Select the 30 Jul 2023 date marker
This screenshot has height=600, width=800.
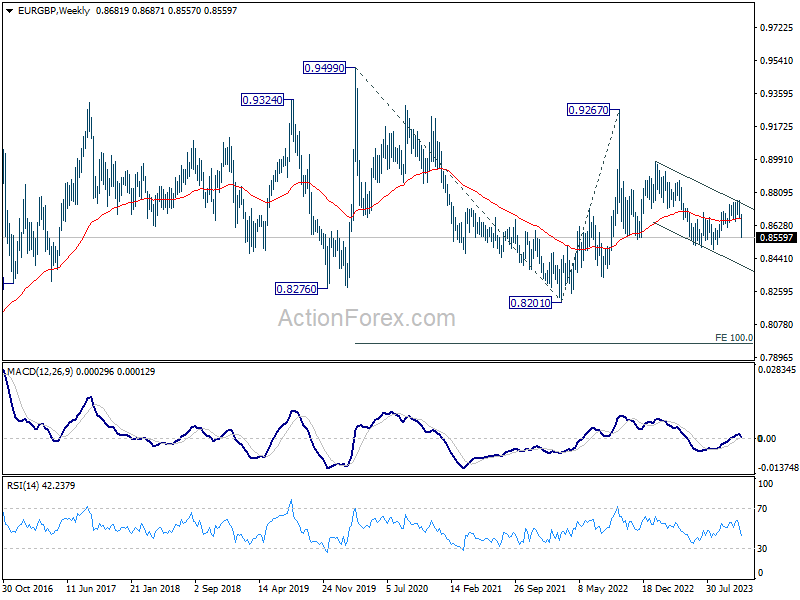point(730,589)
